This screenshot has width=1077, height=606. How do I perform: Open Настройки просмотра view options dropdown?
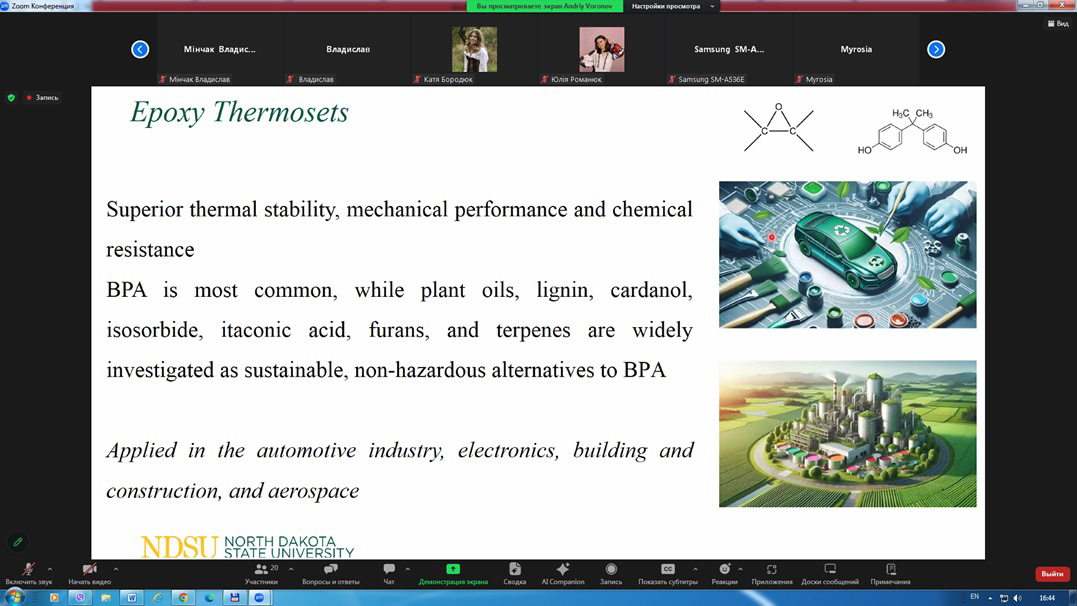point(672,6)
